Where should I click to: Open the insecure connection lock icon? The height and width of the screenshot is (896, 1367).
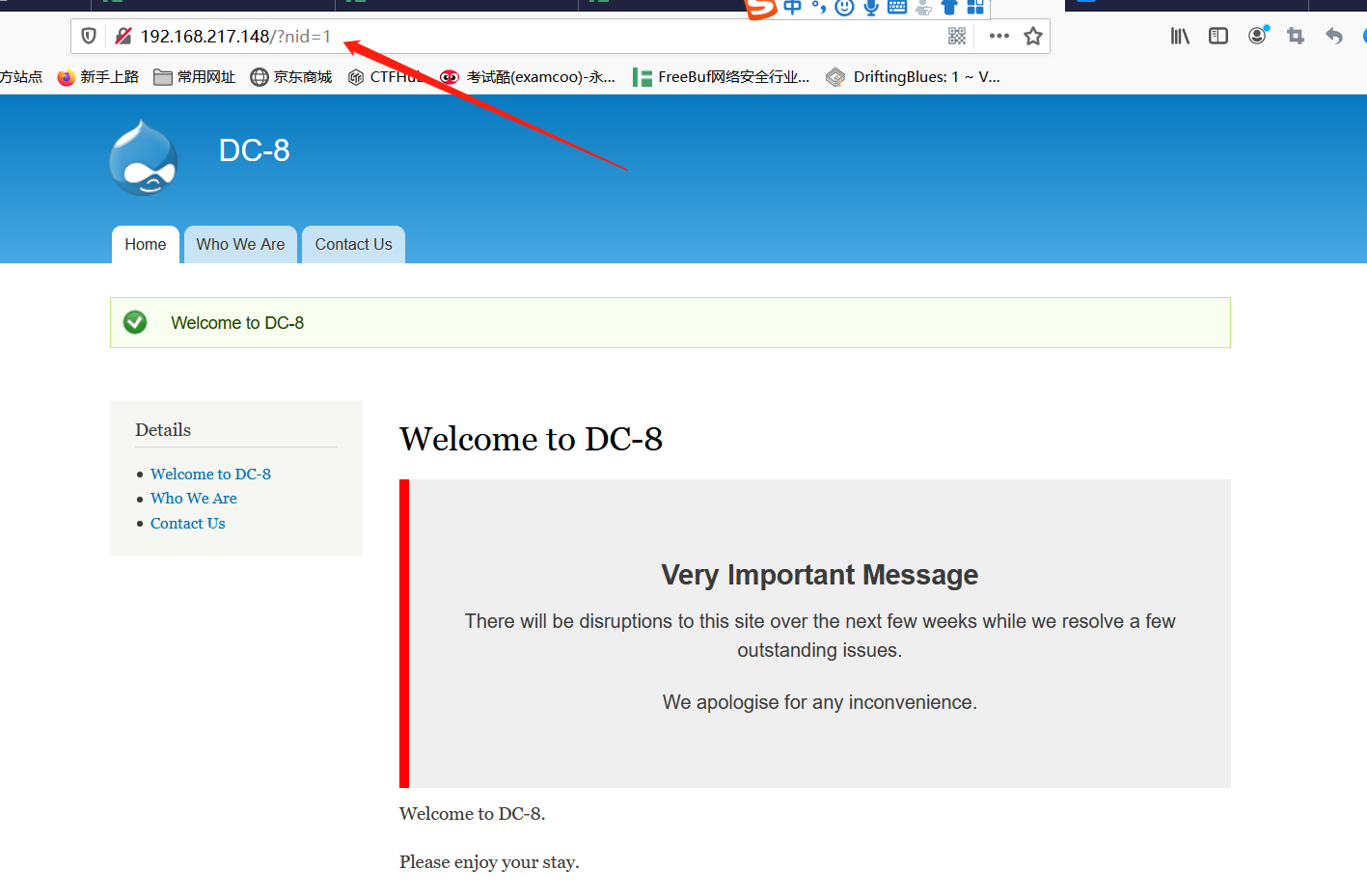[x=123, y=36]
